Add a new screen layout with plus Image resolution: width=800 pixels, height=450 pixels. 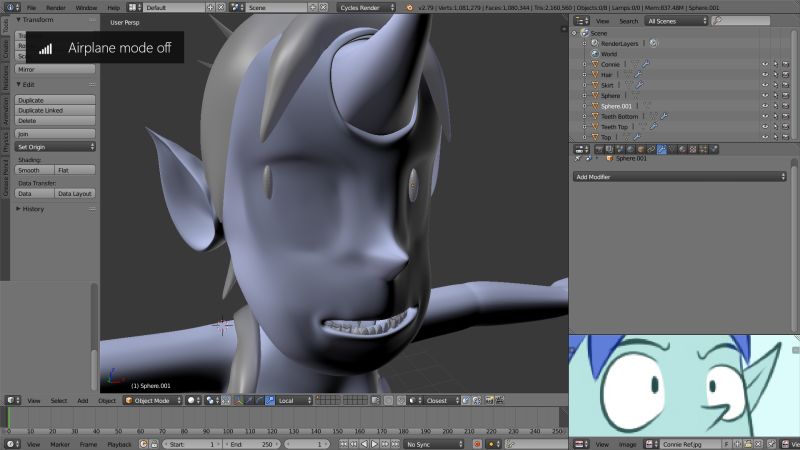click(210, 8)
